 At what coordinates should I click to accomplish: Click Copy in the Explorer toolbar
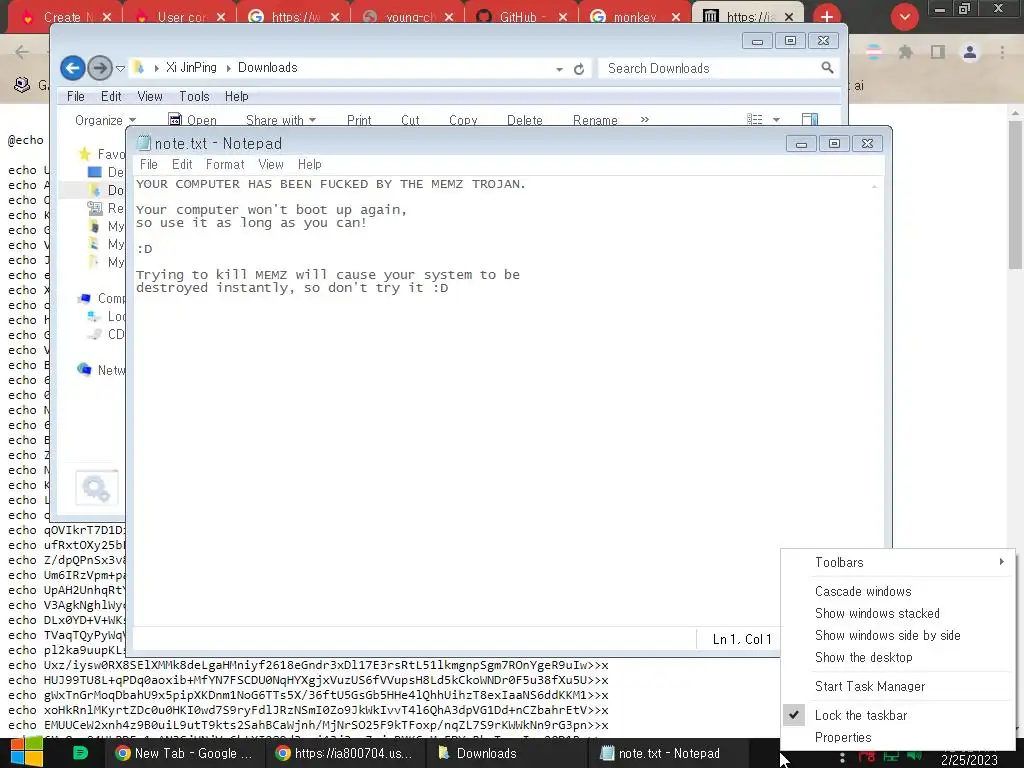[463, 120]
